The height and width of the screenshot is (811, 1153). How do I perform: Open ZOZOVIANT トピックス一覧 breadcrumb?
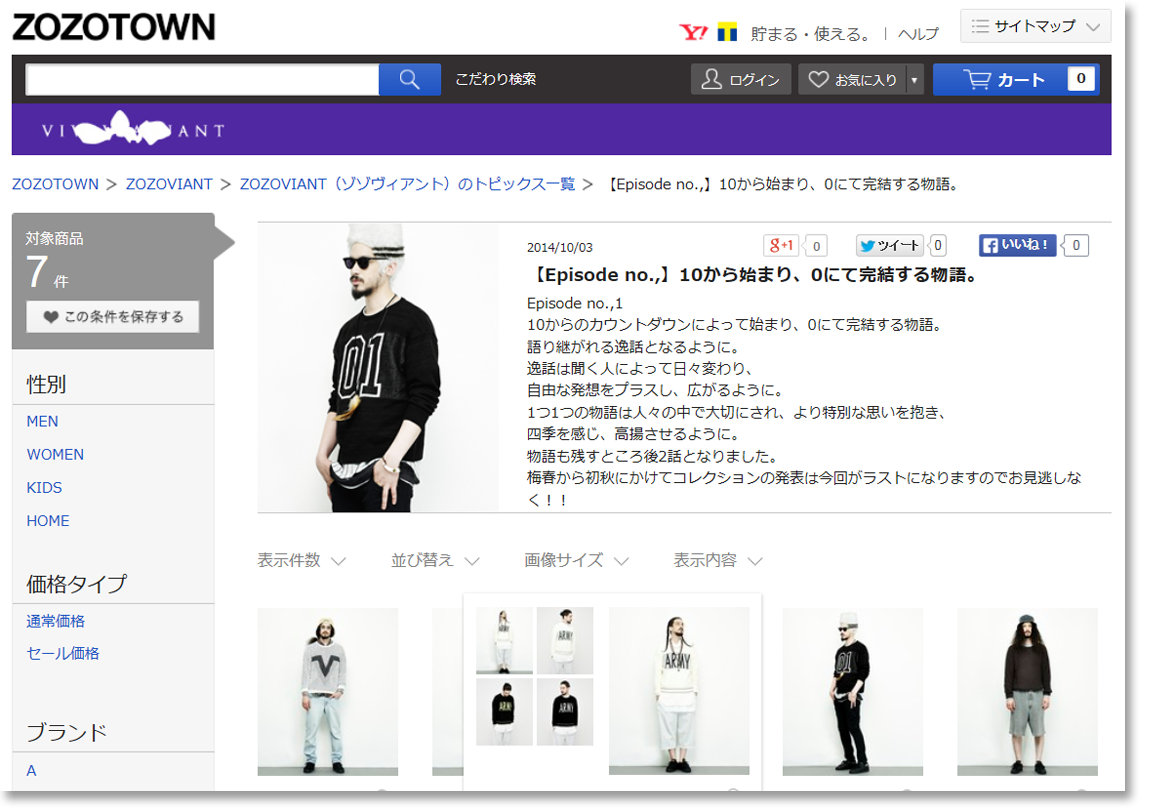[x=407, y=185]
